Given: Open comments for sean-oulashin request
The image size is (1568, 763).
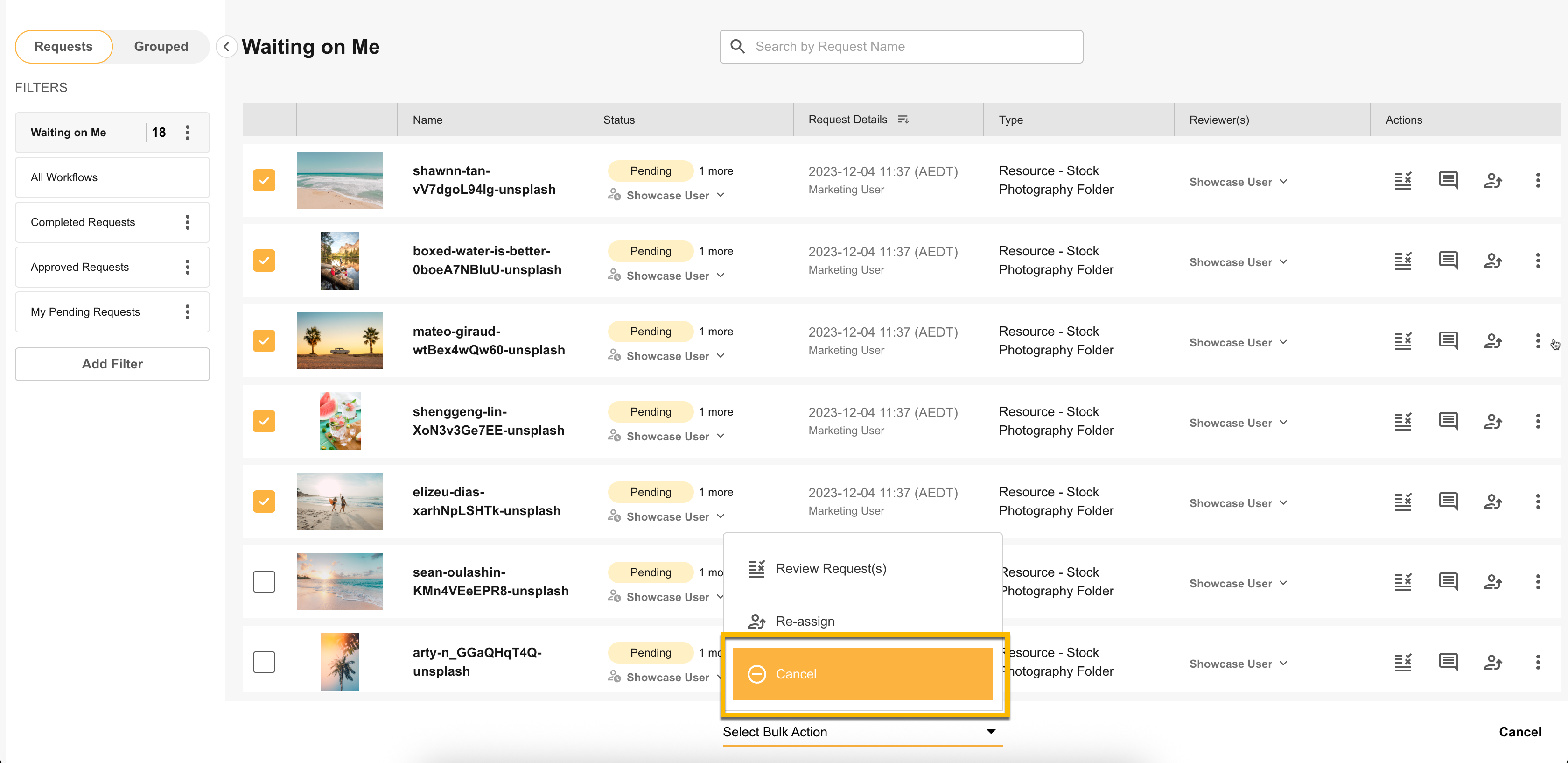Looking at the screenshot, I should [x=1448, y=582].
